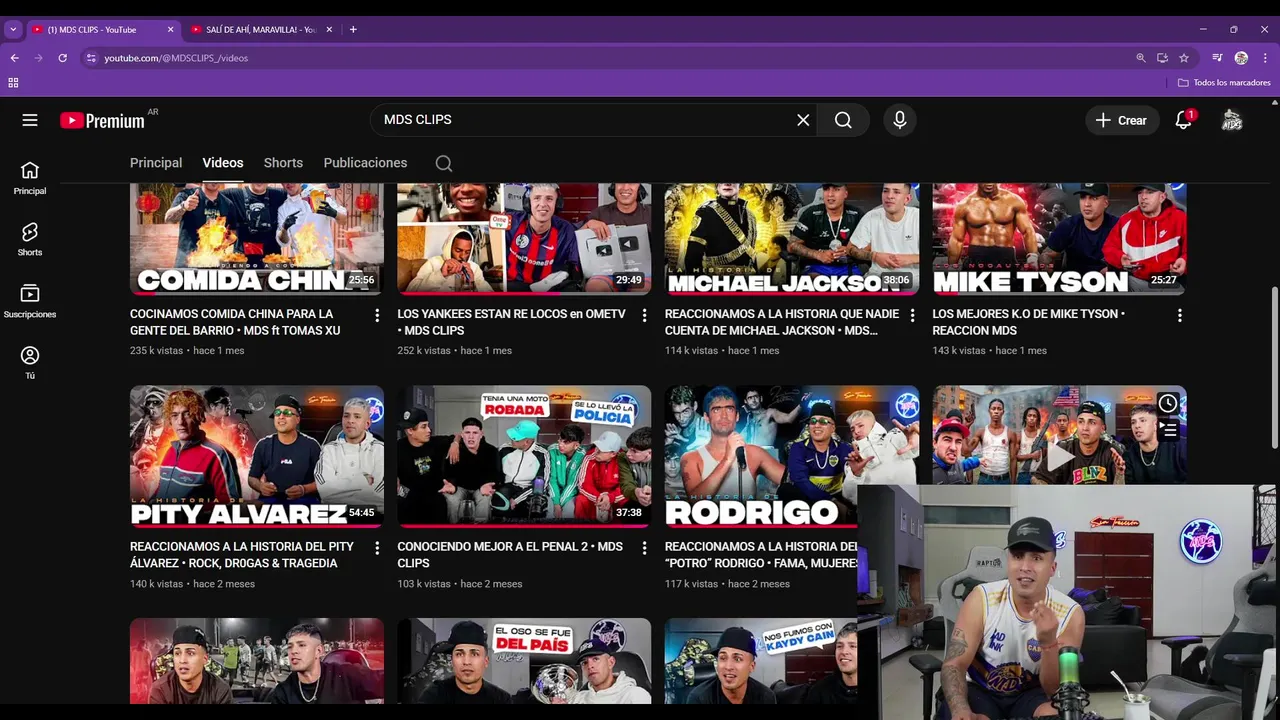The width and height of the screenshot is (1280, 720).
Task: Go to Principal in the sidebar
Action: [x=30, y=178]
